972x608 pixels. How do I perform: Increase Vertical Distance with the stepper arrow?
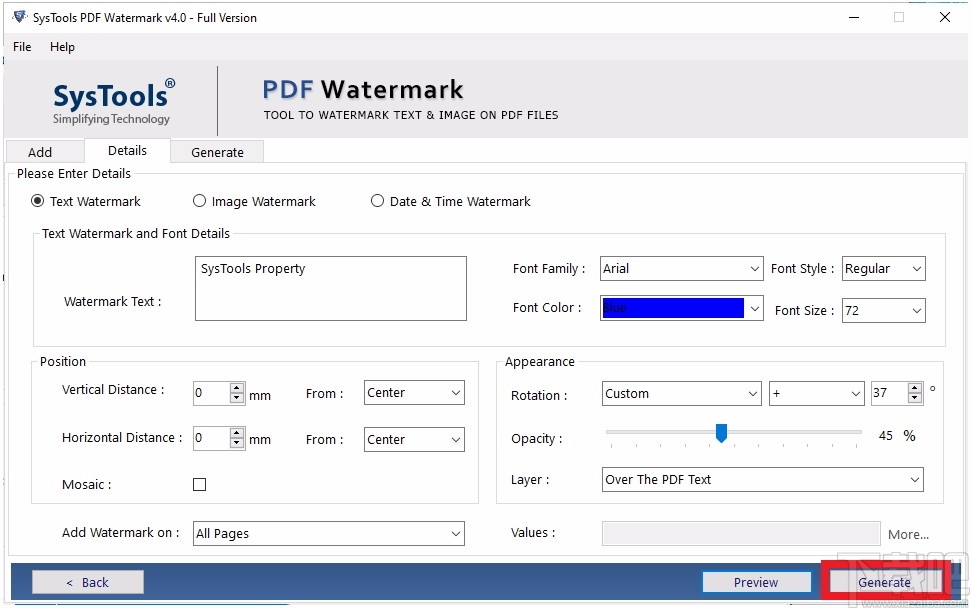237,388
